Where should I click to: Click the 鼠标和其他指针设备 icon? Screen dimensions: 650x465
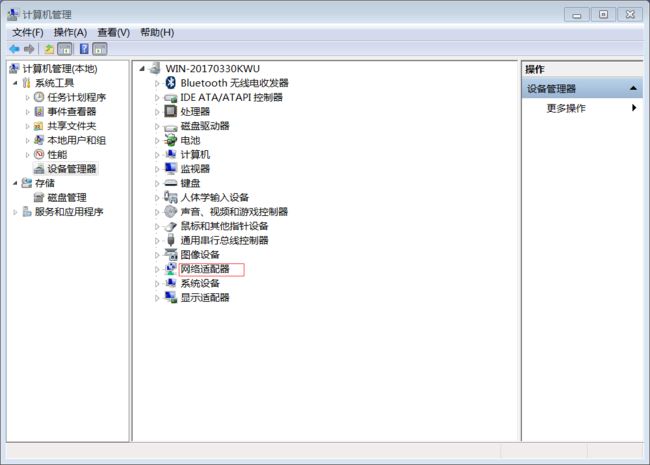[170, 226]
